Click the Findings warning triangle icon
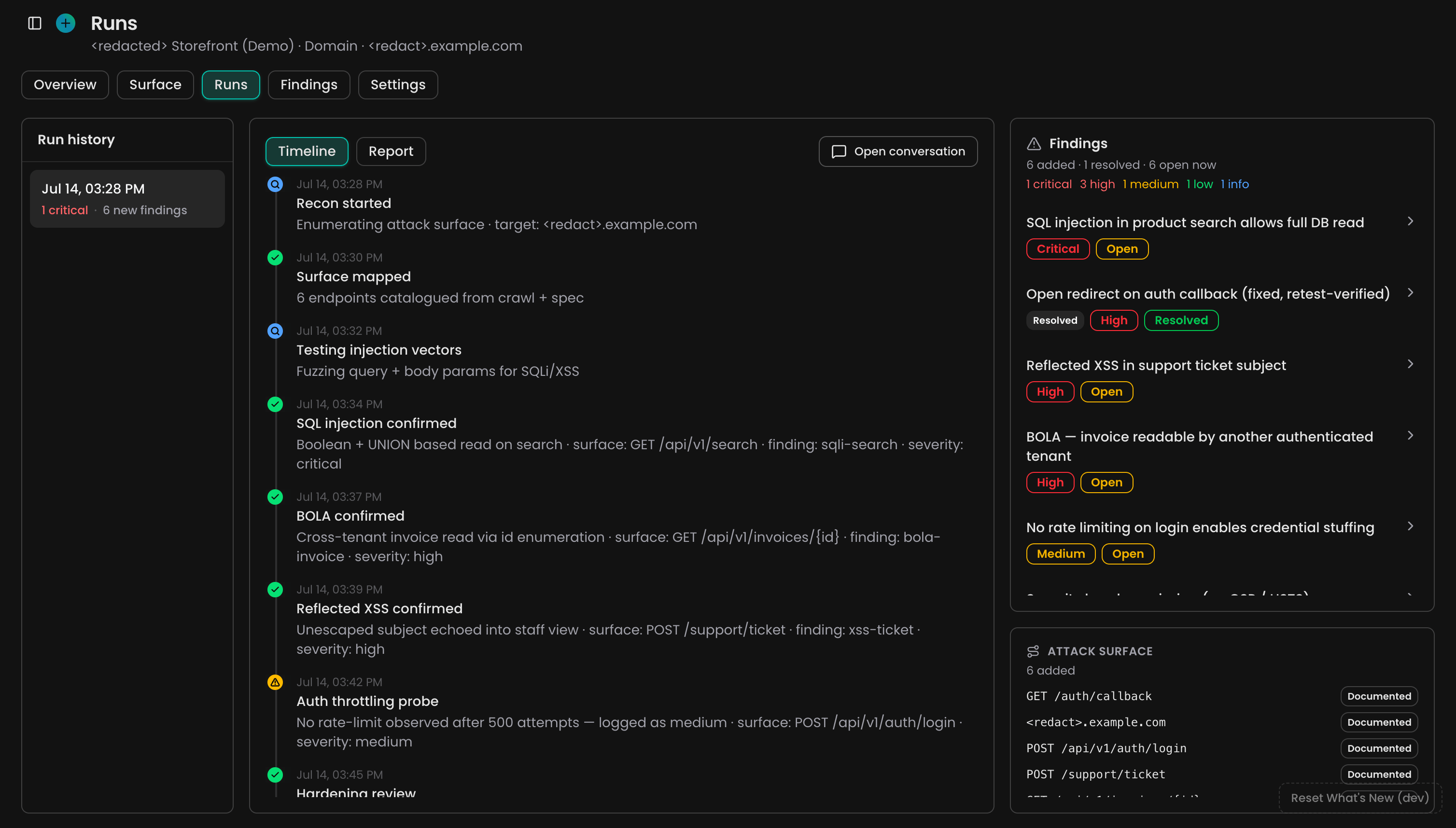This screenshot has width=1456, height=828. [1034, 144]
